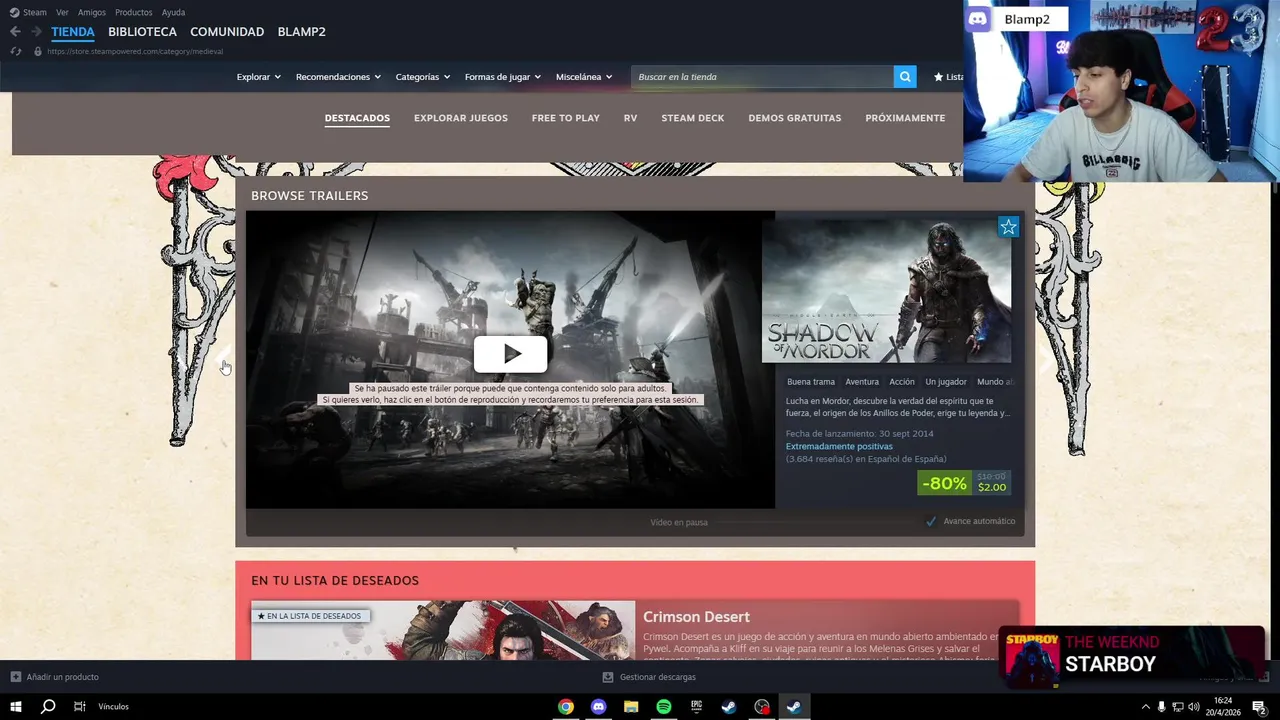
Task: Expand the Formas de jugar dropdown
Action: (502, 77)
